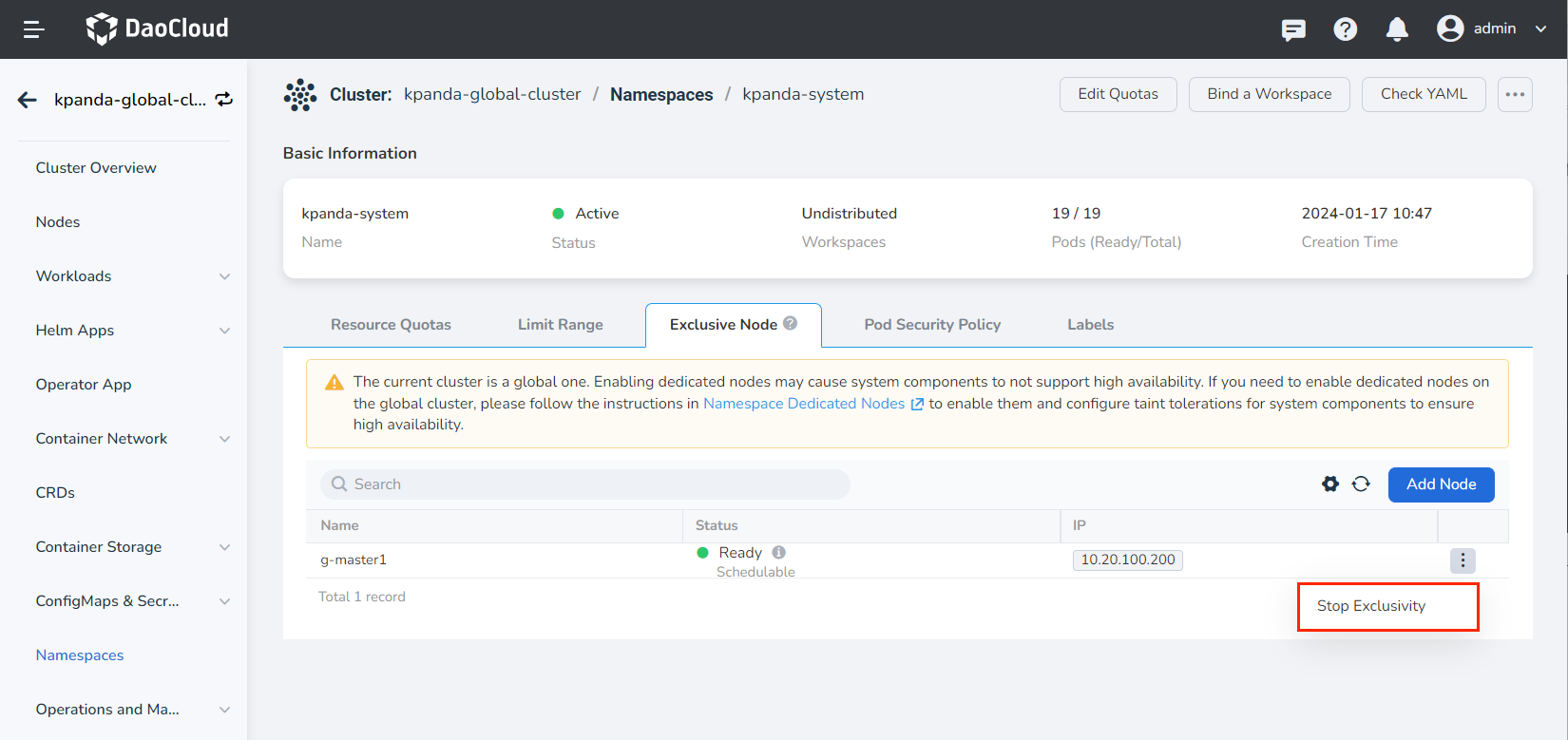The height and width of the screenshot is (740, 1568).
Task: Click the back arrow beside cluster name
Action: pos(27,100)
